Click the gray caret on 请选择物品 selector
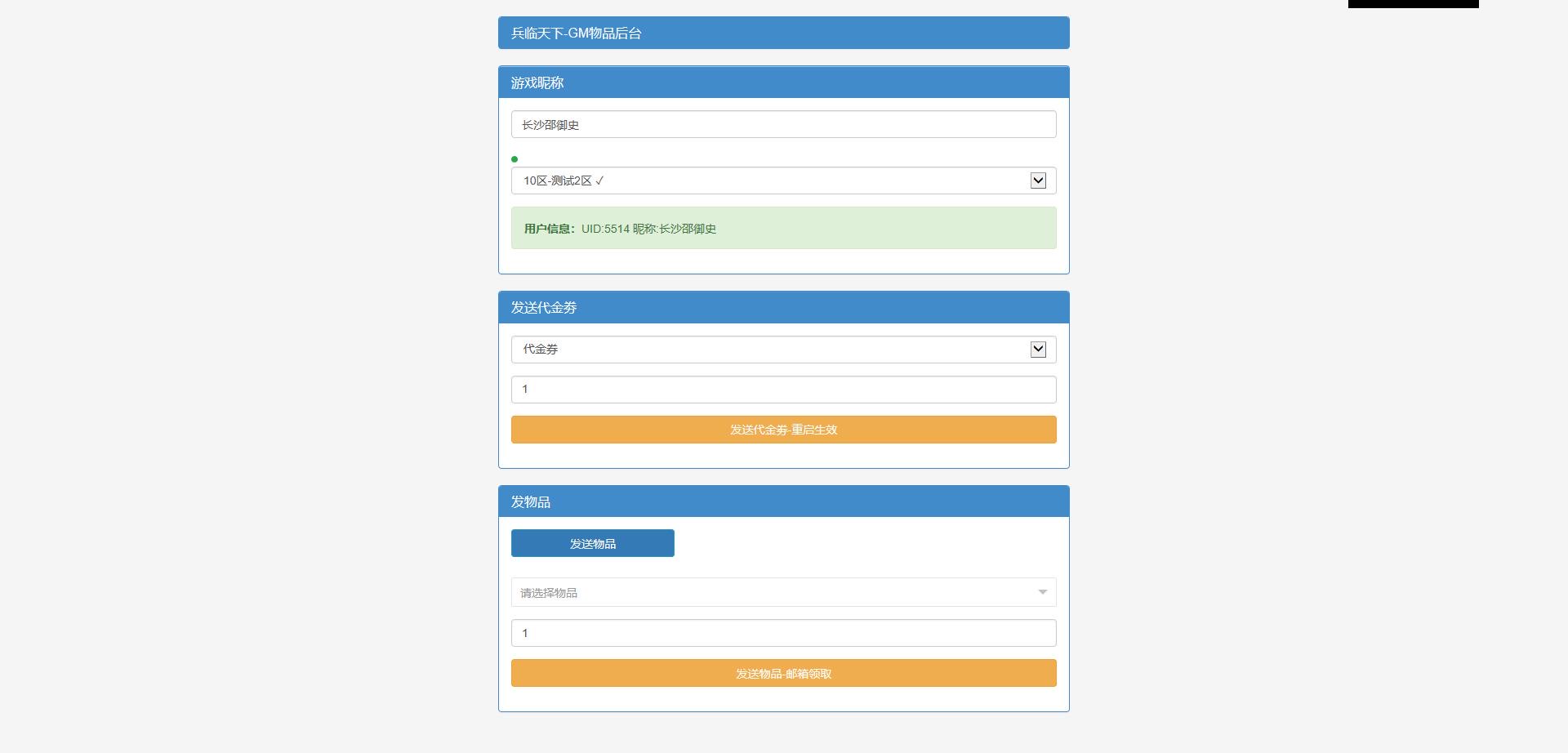This screenshot has height=753, width=1568. click(1042, 592)
